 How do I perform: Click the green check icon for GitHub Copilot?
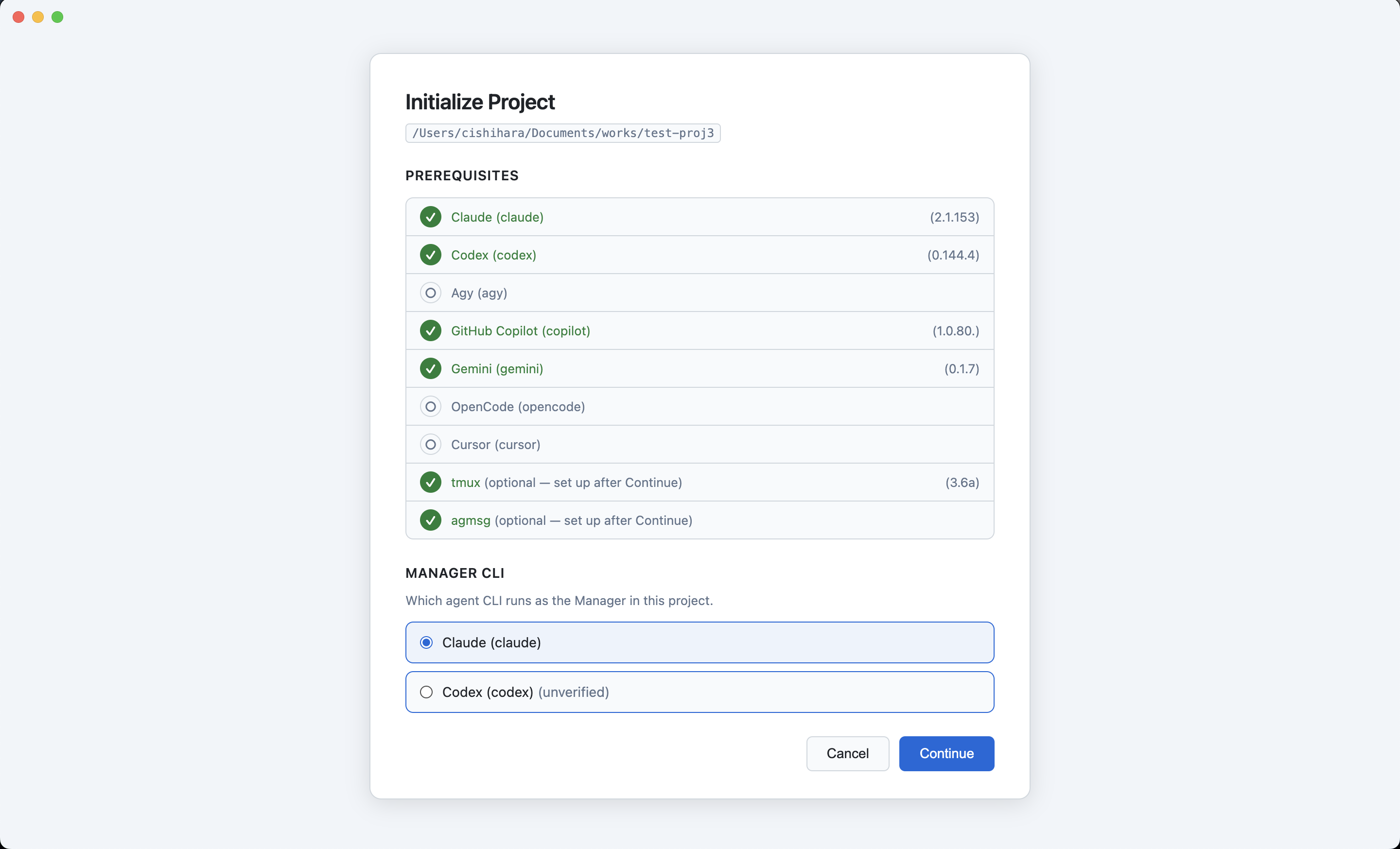431,330
